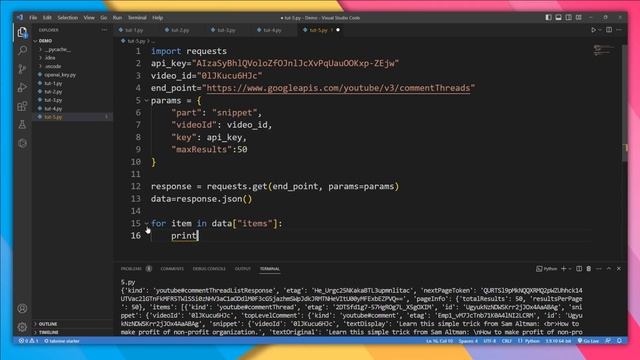This screenshot has width=640, height=360.
Task: Click the Run Python File play button
Action: point(593,30)
